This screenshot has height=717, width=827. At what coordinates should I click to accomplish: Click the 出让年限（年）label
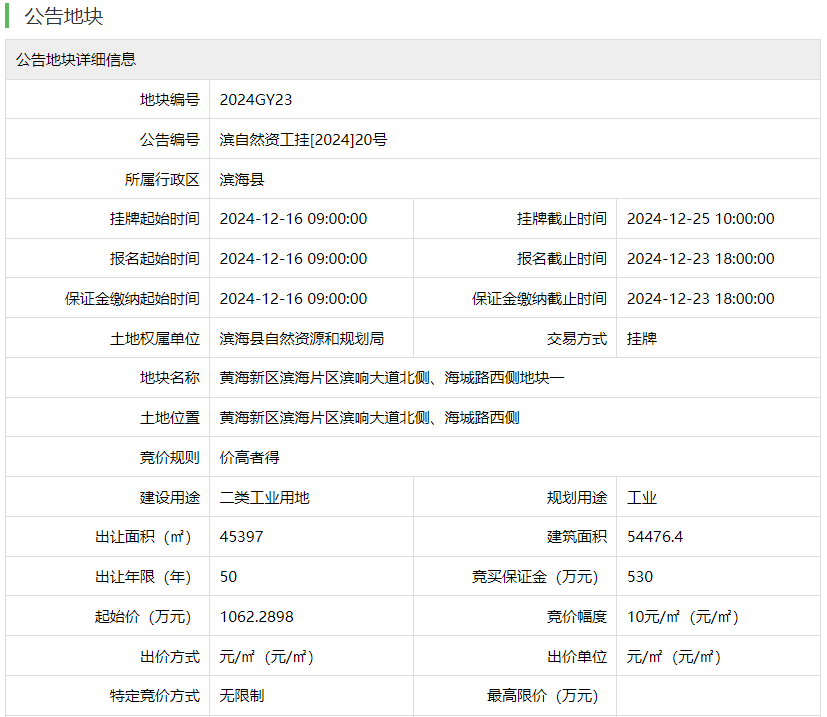144,577
